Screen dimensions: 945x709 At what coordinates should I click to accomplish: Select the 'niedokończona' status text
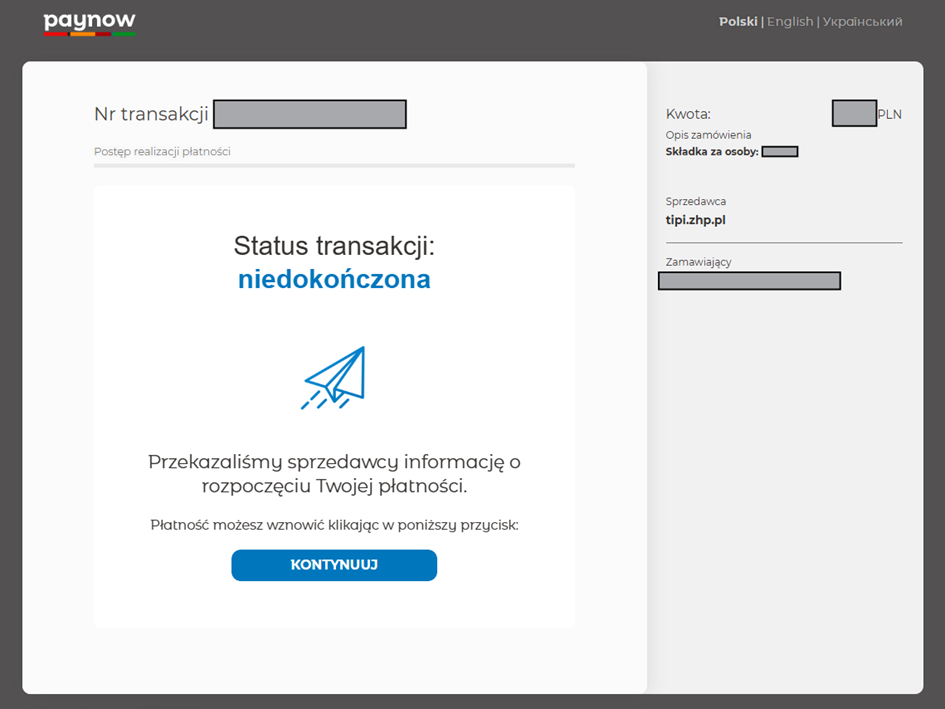pos(334,280)
